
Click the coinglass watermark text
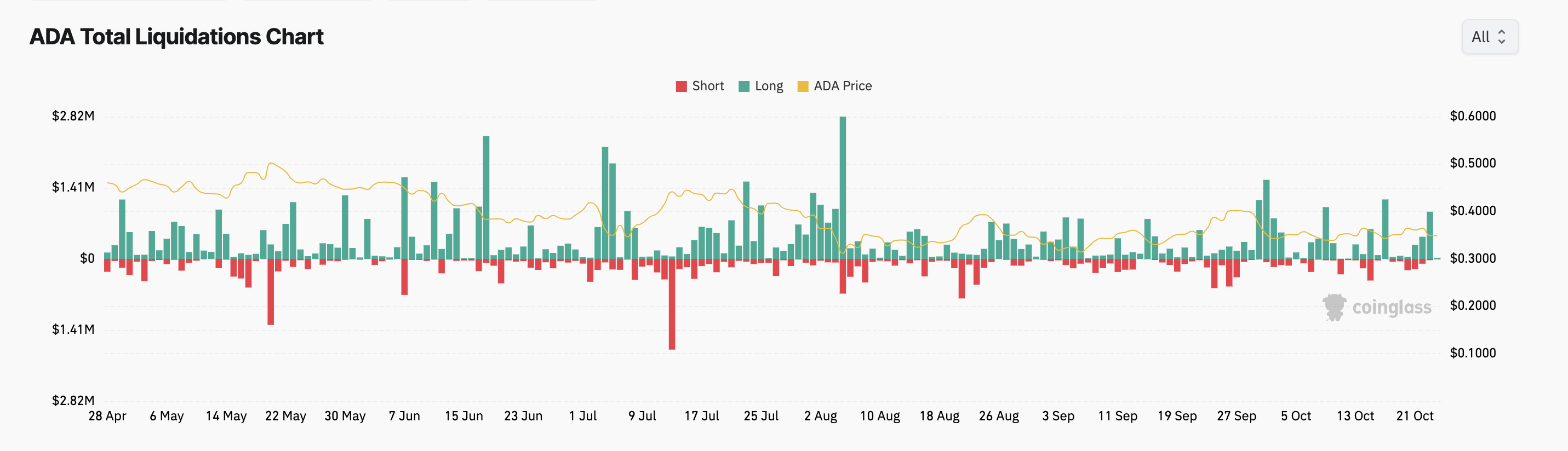tap(1392, 308)
